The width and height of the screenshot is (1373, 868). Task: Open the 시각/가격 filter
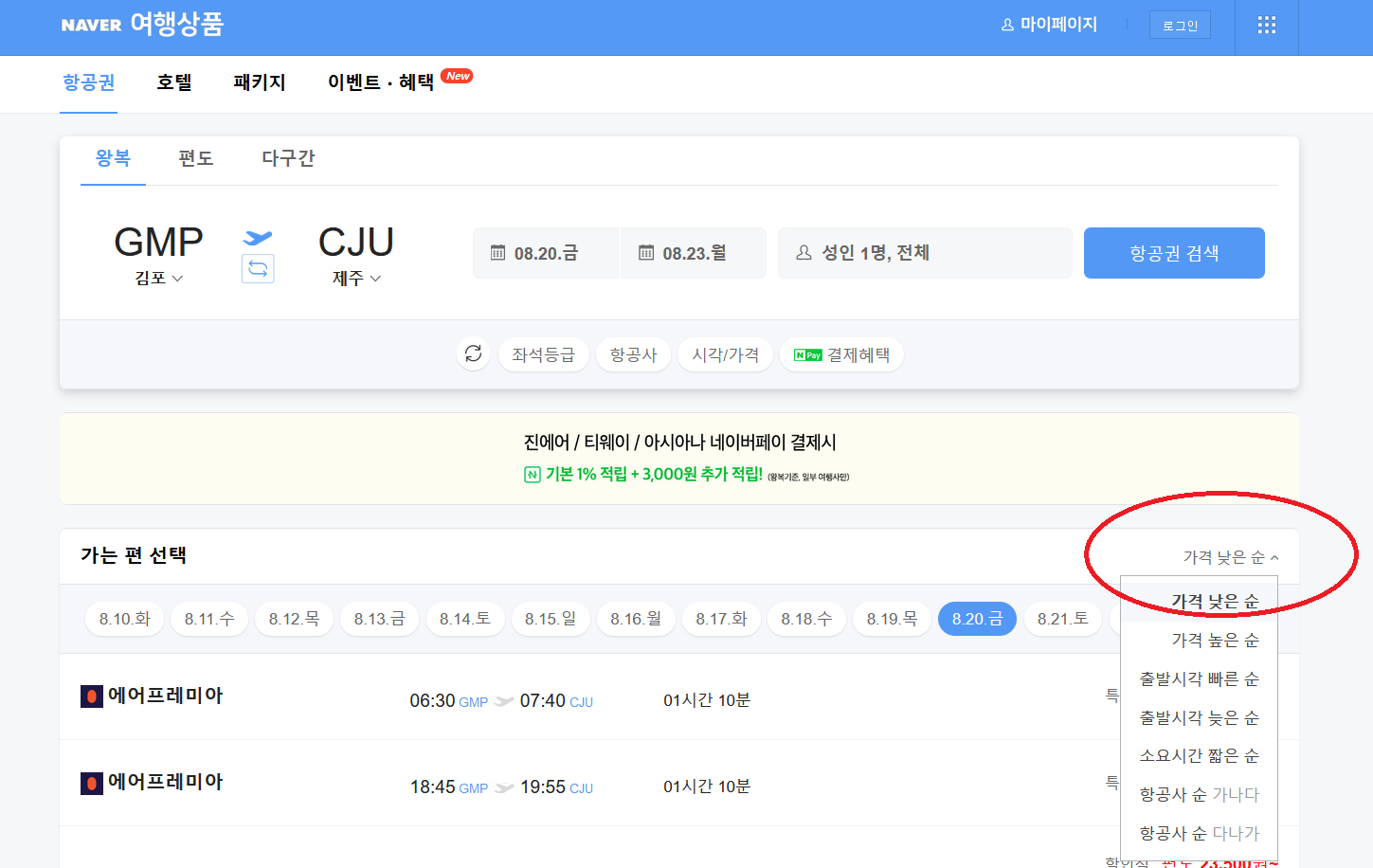pyautogui.click(x=726, y=355)
